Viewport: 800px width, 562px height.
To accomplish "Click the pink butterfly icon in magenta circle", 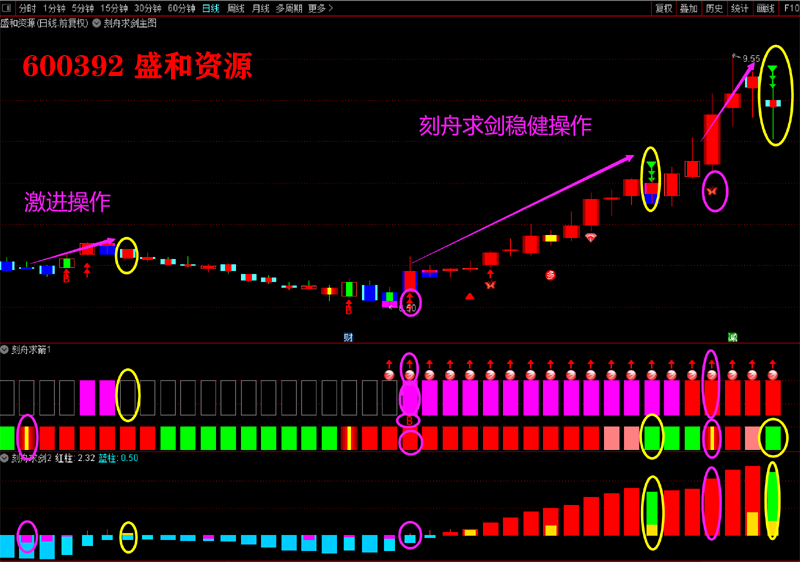I will (x=713, y=190).
